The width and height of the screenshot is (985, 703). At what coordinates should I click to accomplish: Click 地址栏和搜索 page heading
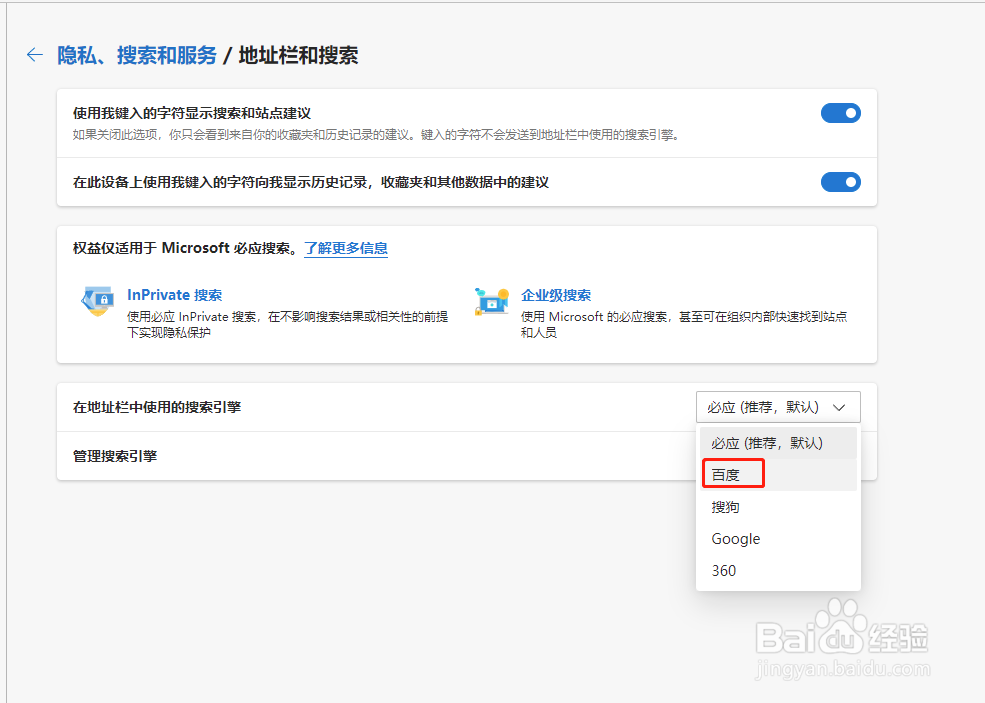[x=298, y=55]
